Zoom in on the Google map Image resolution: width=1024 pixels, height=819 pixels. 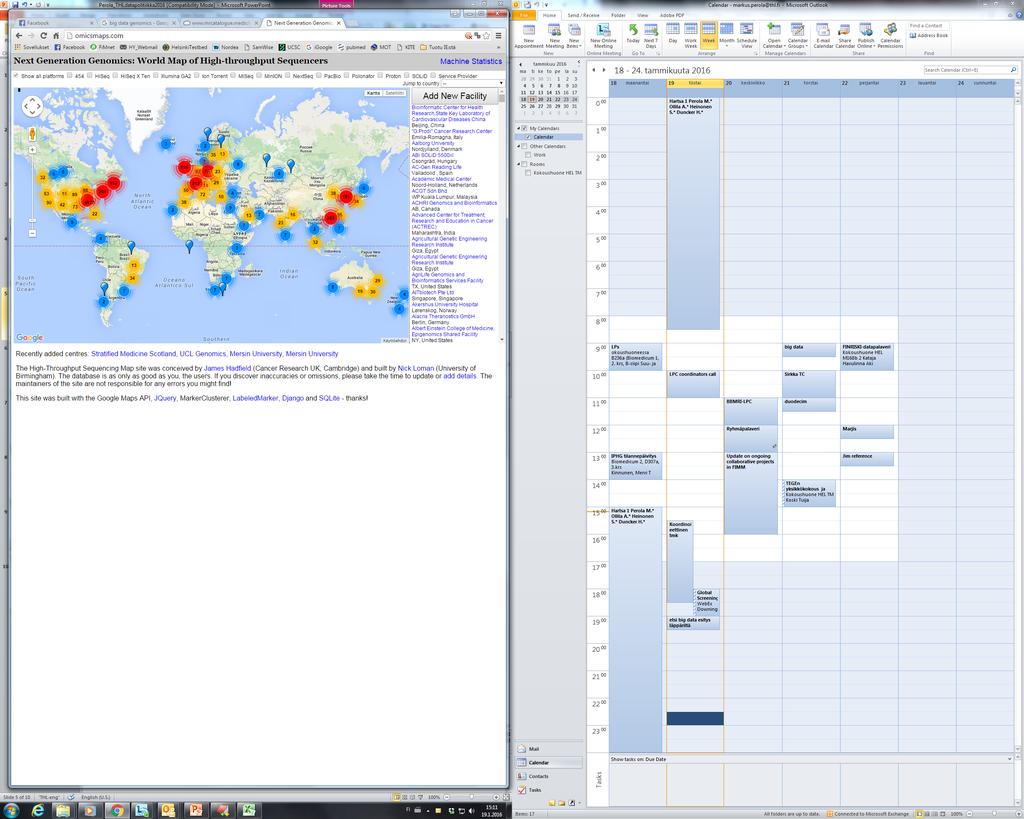32,150
